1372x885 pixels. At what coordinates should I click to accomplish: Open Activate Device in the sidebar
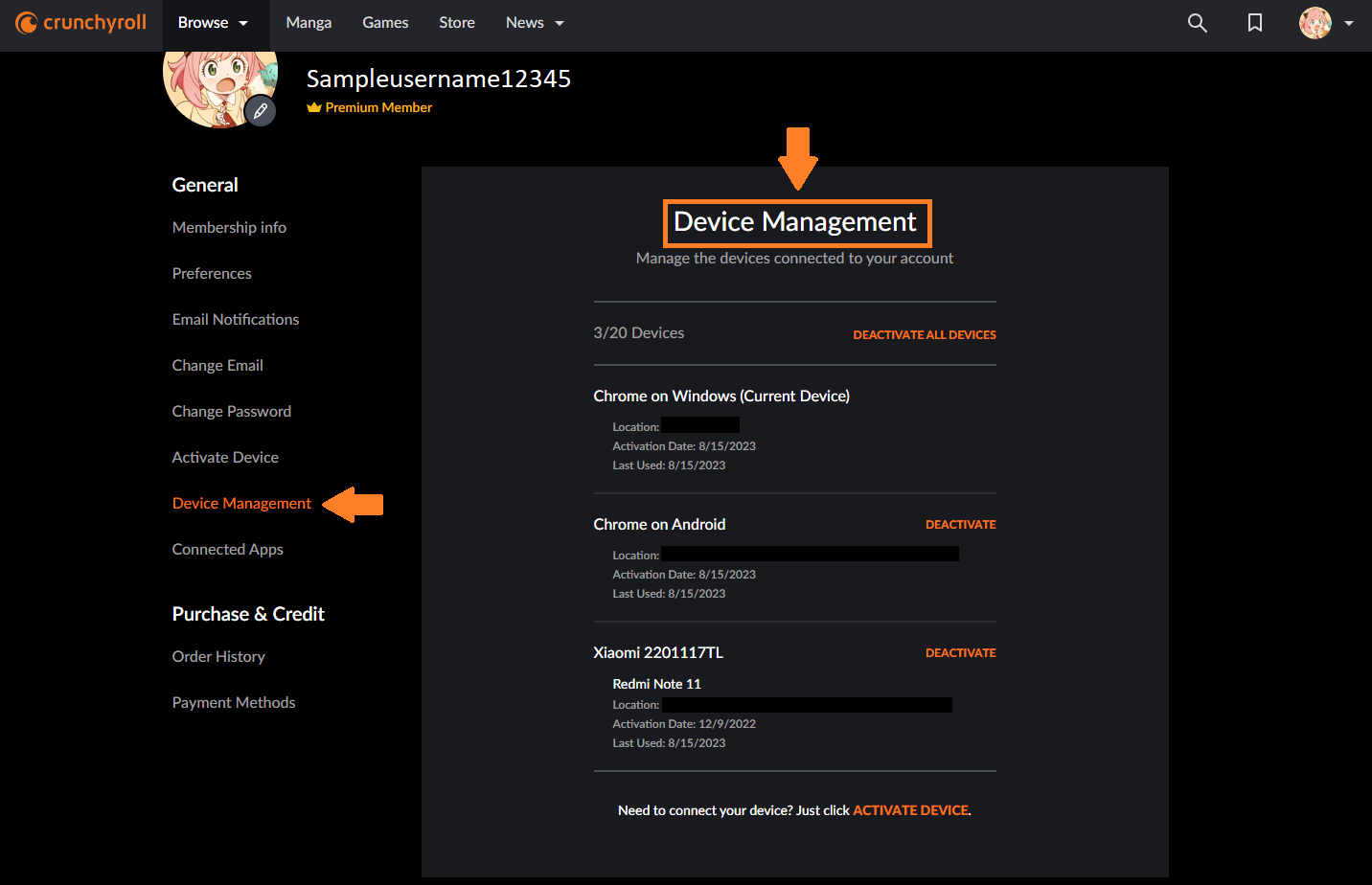[225, 457]
